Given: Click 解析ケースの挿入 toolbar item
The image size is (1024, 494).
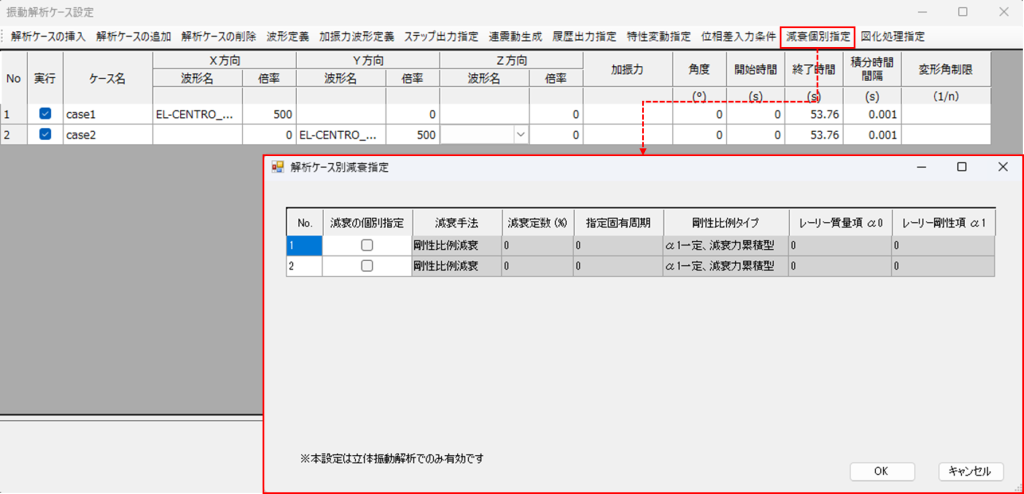Looking at the screenshot, I should [49, 36].
